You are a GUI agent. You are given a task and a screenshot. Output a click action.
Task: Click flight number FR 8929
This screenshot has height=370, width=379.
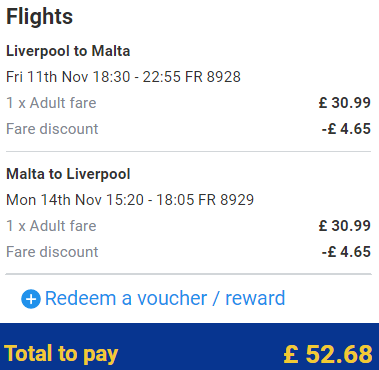coord(226,200)
